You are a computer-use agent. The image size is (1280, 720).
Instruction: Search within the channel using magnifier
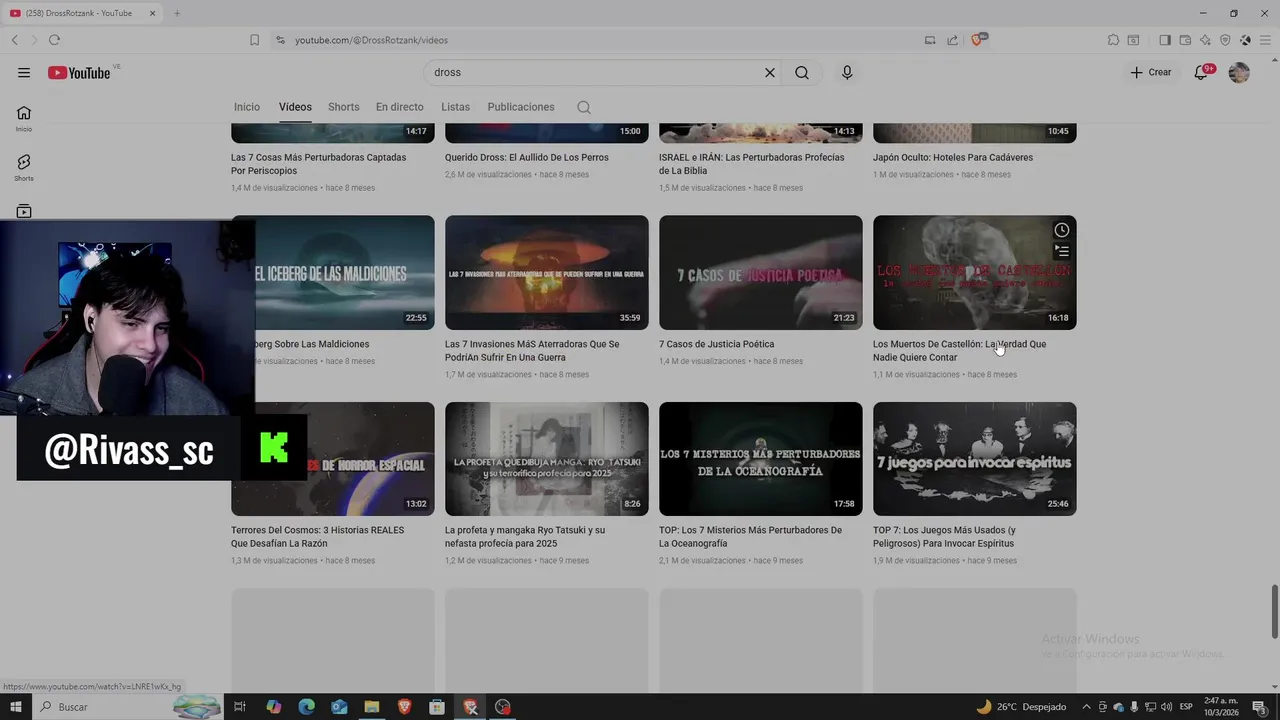(584, 107)
